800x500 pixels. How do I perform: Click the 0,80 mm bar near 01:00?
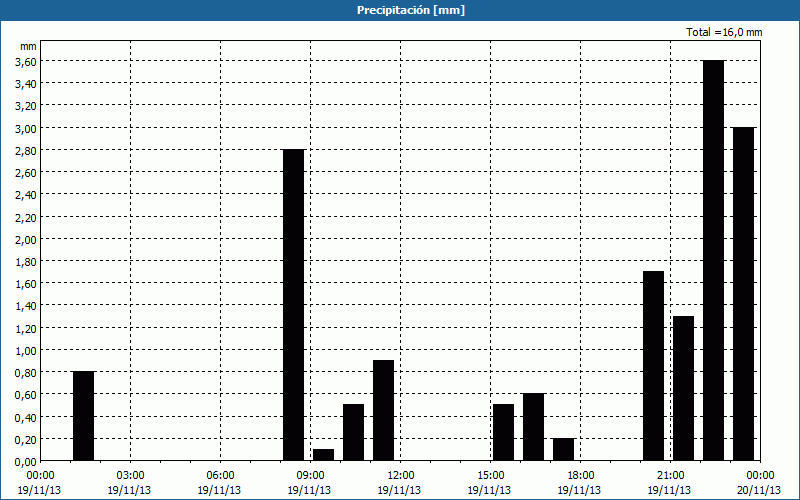click(84, 416)
